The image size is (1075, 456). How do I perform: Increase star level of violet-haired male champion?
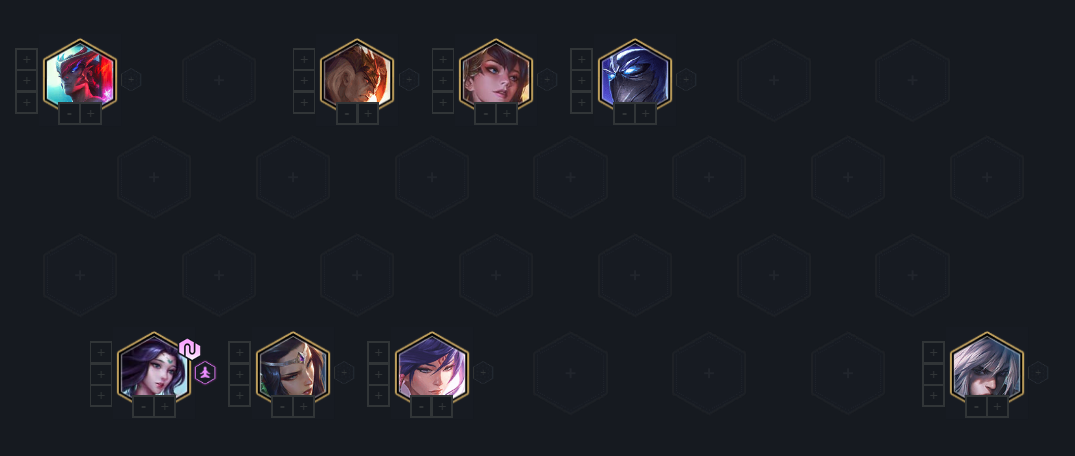point(442,407)
